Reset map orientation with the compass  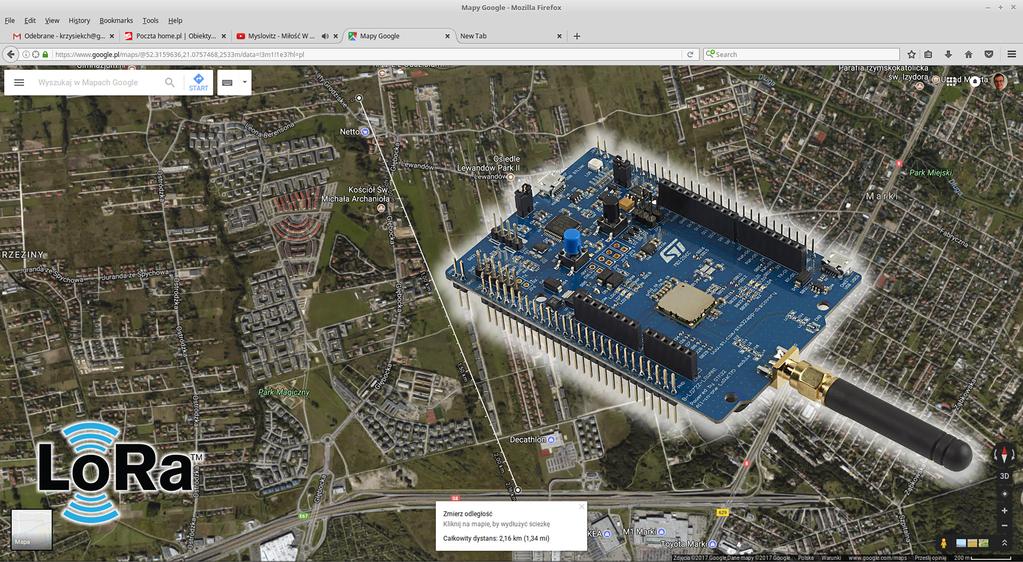click(x=1004, y=455)
